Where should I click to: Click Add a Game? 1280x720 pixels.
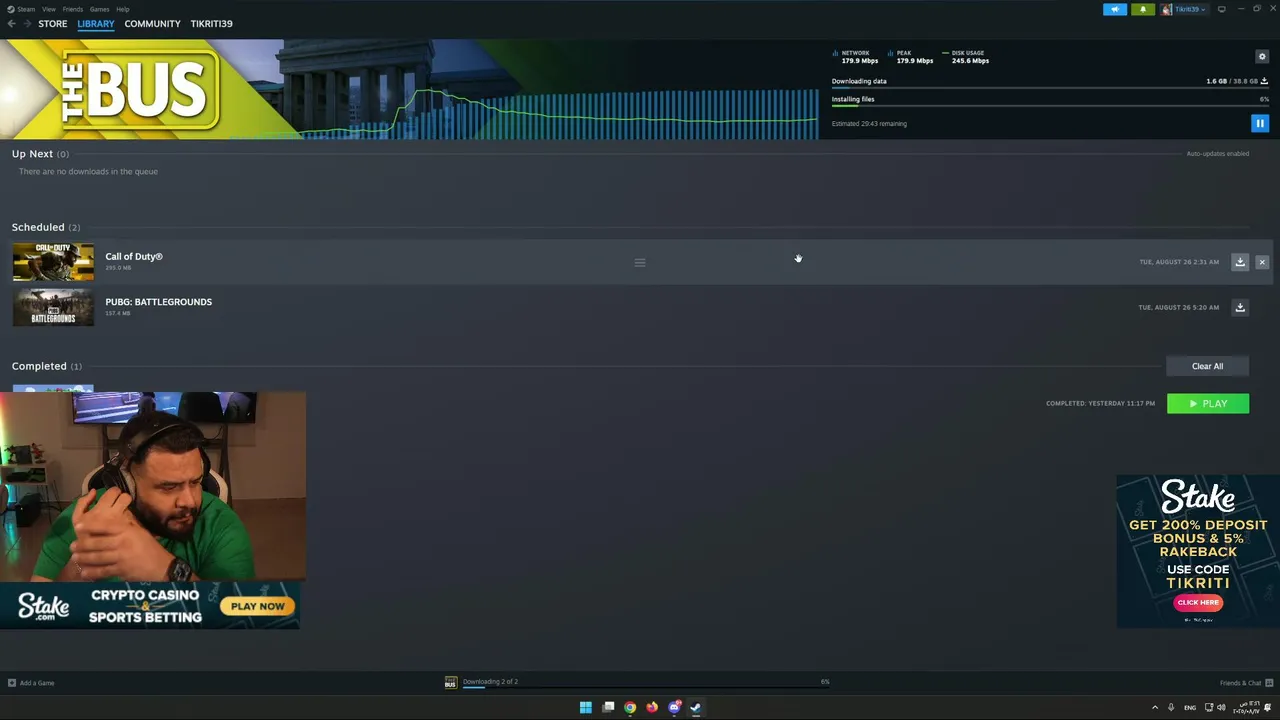pyautogui.click(x=31, y=683)
